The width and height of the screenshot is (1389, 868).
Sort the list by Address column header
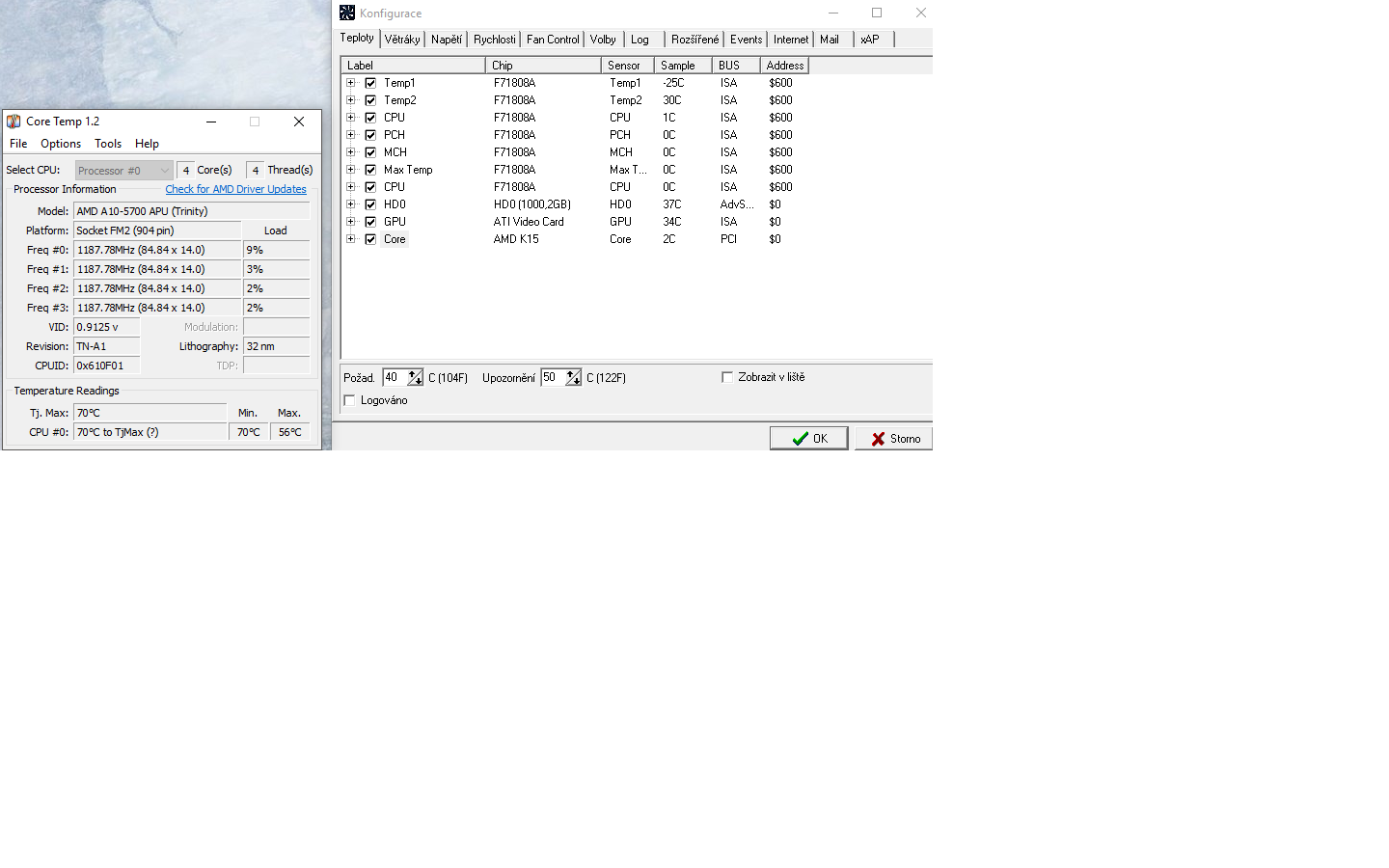point(784,66)
